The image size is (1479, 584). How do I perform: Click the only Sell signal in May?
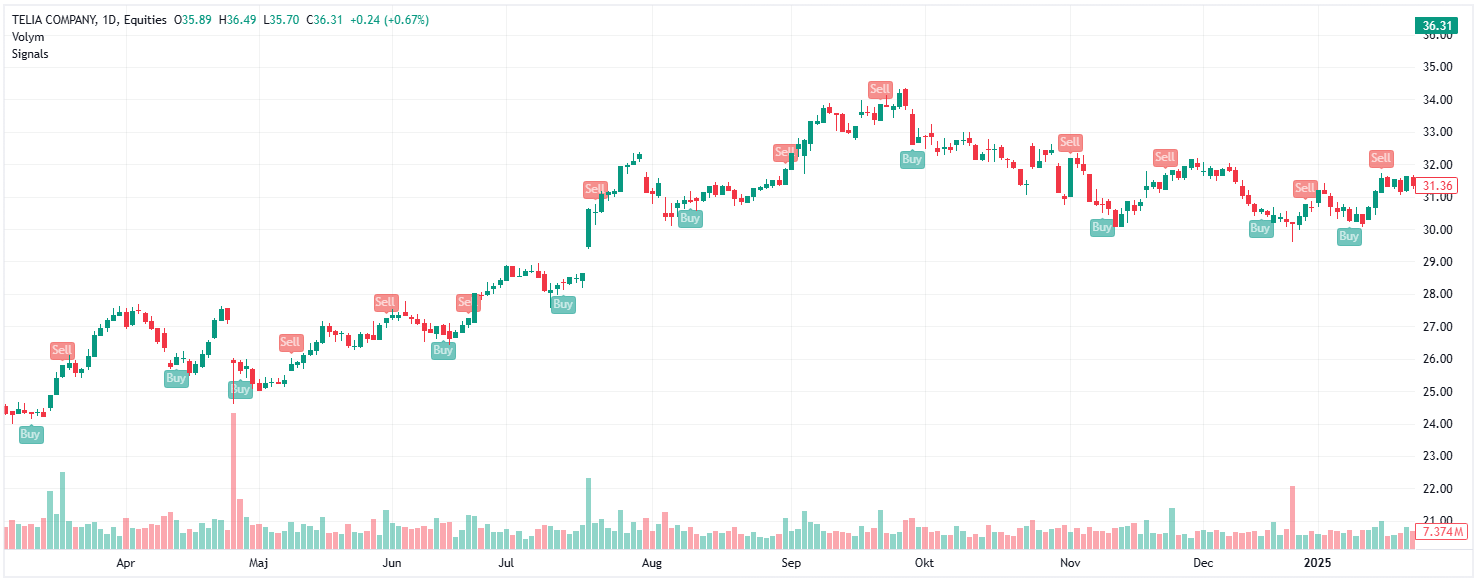click(x=290, y=342)
